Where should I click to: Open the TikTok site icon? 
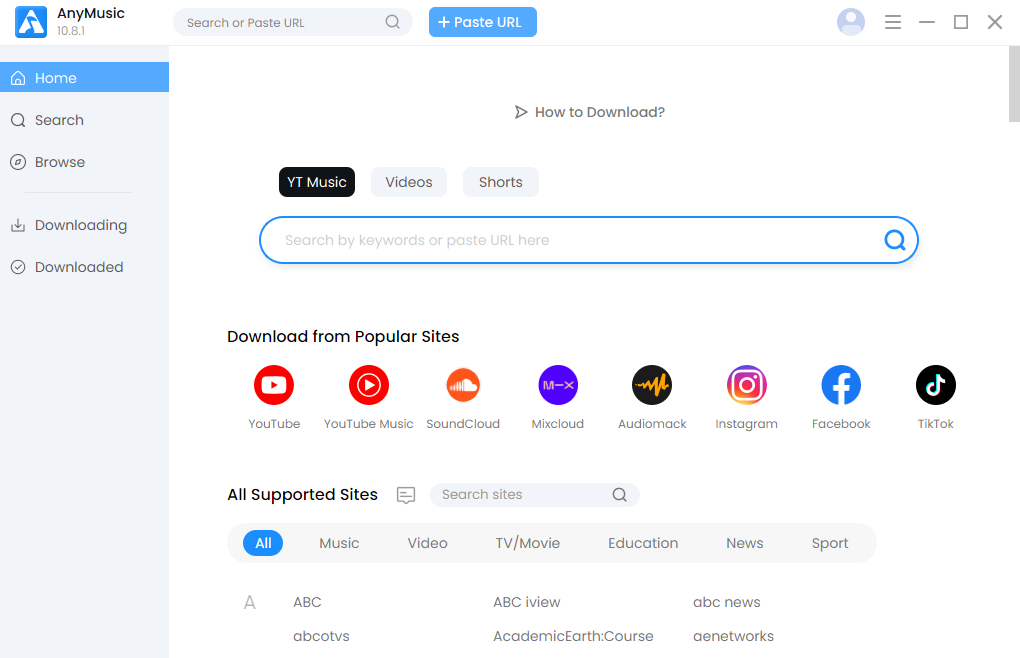[x=935, y=385]
